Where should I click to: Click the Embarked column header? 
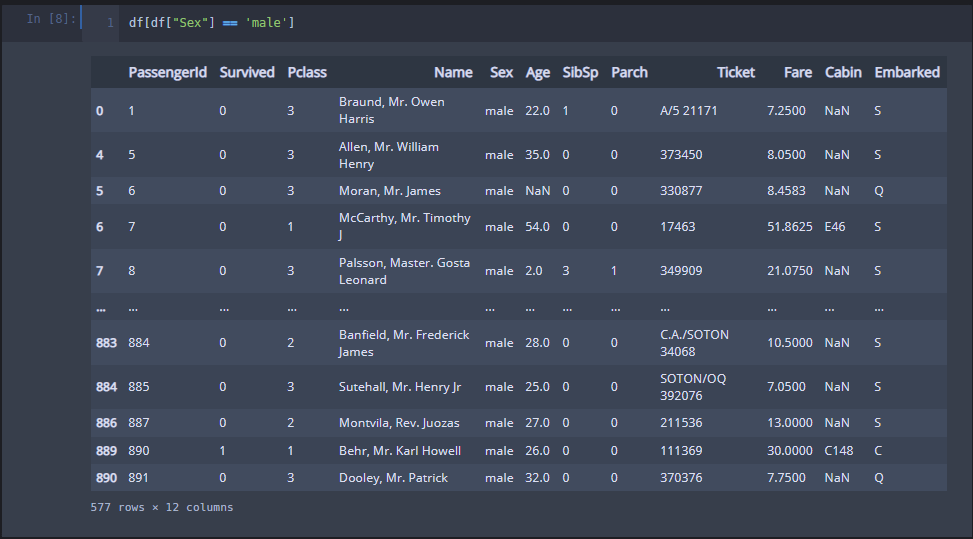tap(907, 73)
